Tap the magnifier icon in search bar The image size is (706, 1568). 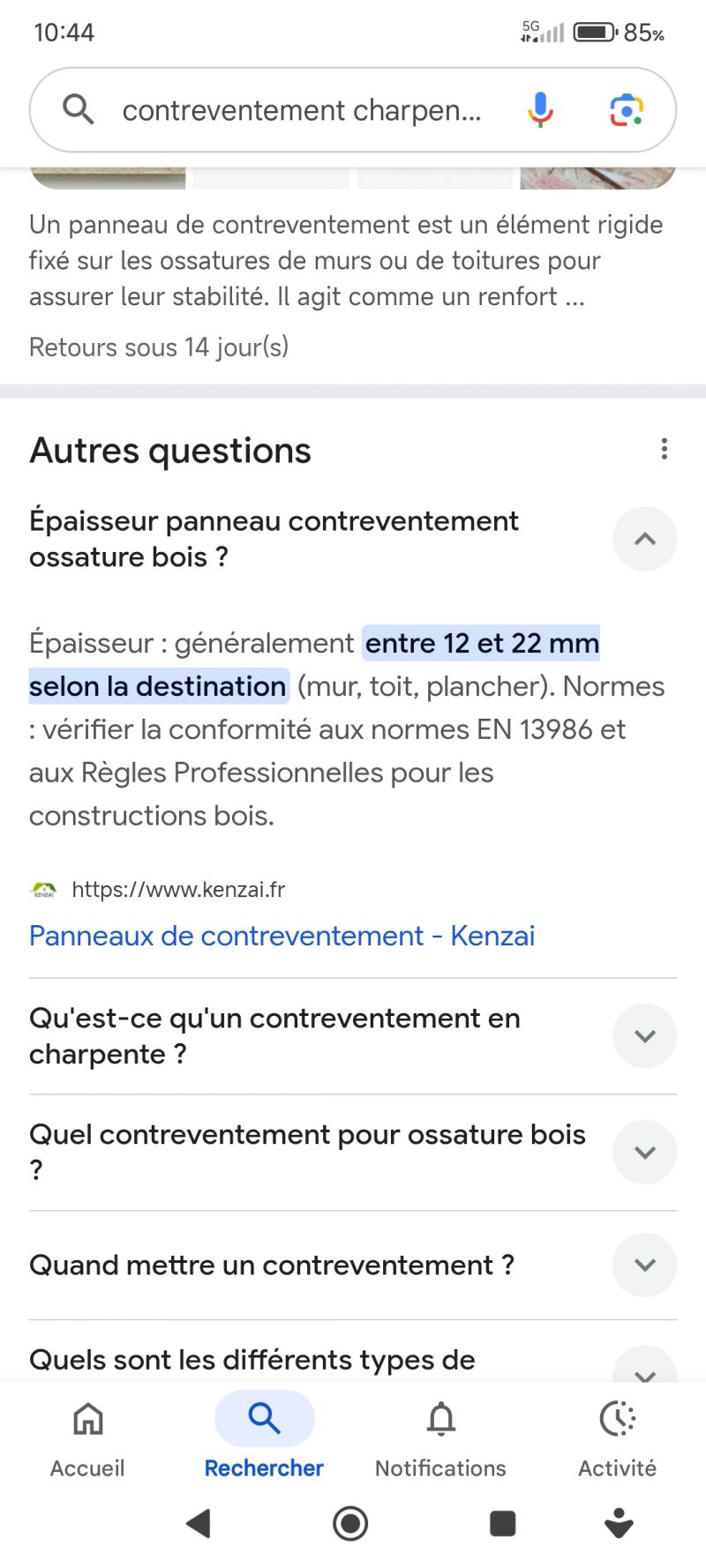click(79, 110)
